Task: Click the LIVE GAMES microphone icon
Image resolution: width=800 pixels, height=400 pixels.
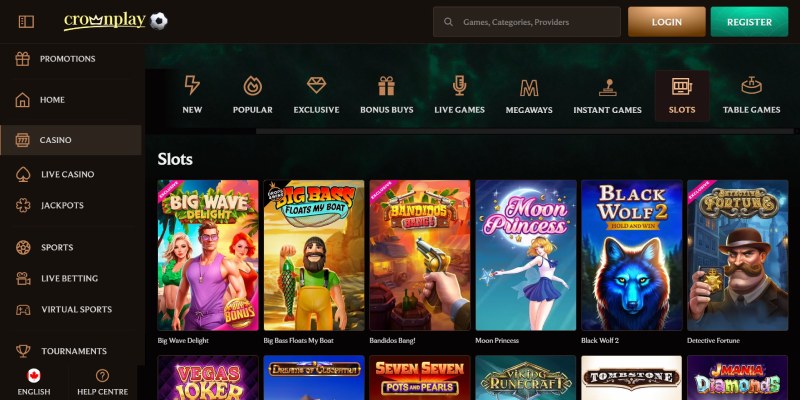Action: tap(460, 86)
